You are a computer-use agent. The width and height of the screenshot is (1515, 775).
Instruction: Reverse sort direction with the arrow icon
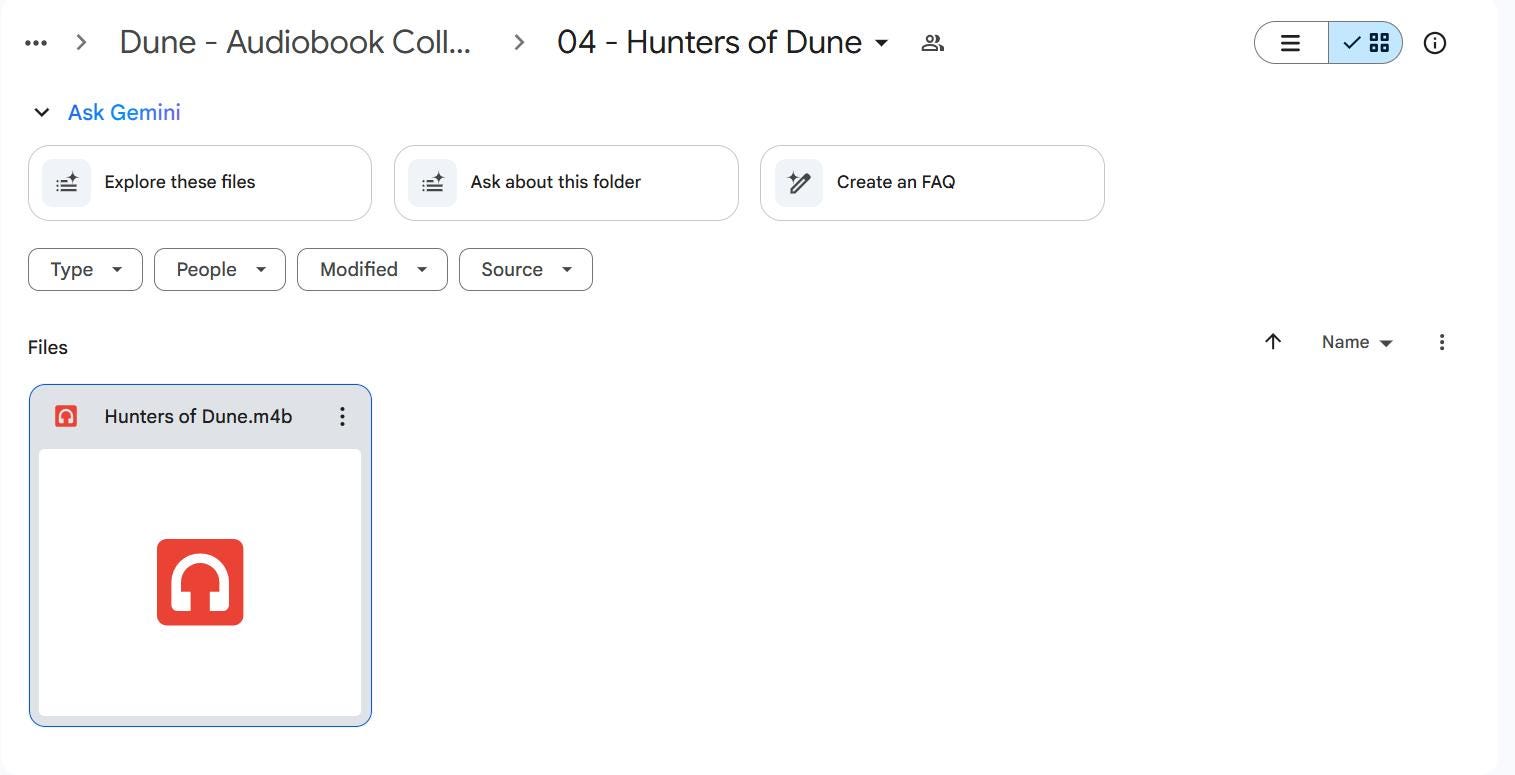click(1272, 342)
